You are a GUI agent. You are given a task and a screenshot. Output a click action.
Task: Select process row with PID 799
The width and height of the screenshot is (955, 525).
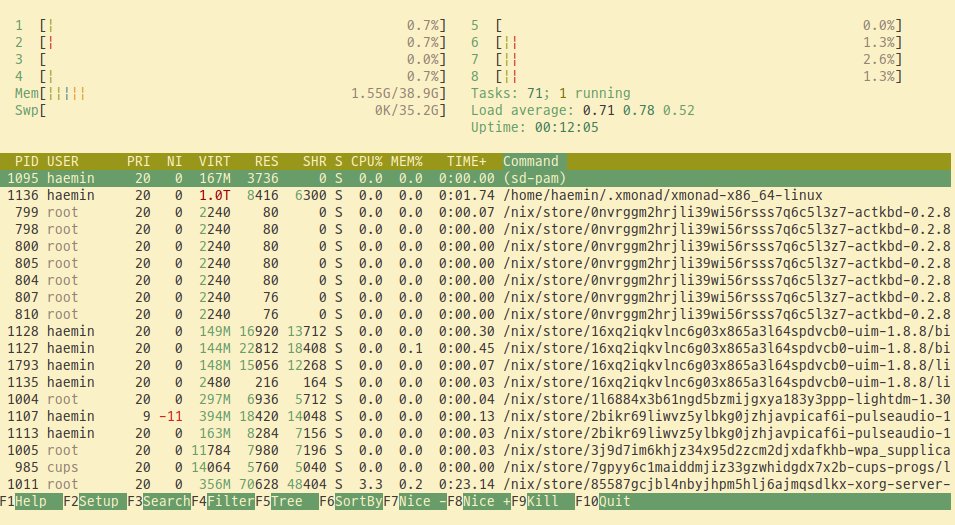point(475,213)
